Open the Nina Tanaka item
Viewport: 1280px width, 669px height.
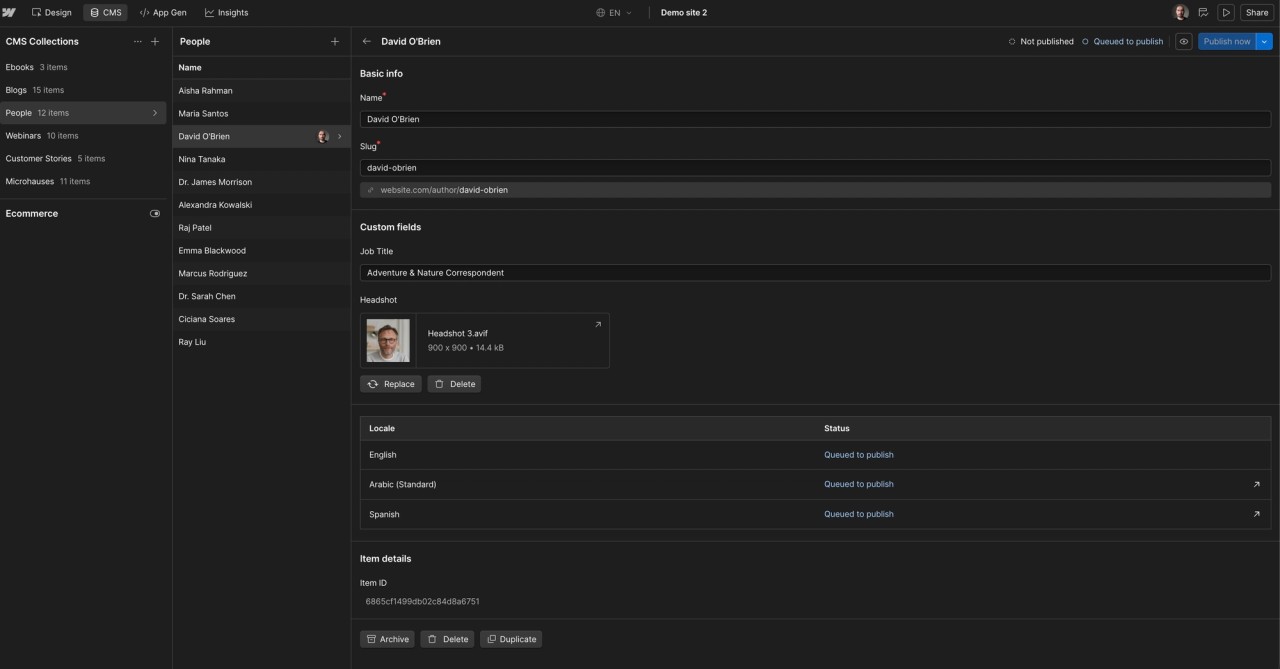click(x=261, y=159)
